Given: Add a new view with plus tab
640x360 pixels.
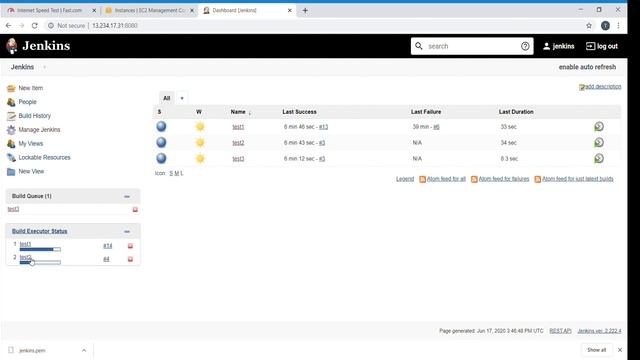Looking at the screenshot, I should [182, 98].
